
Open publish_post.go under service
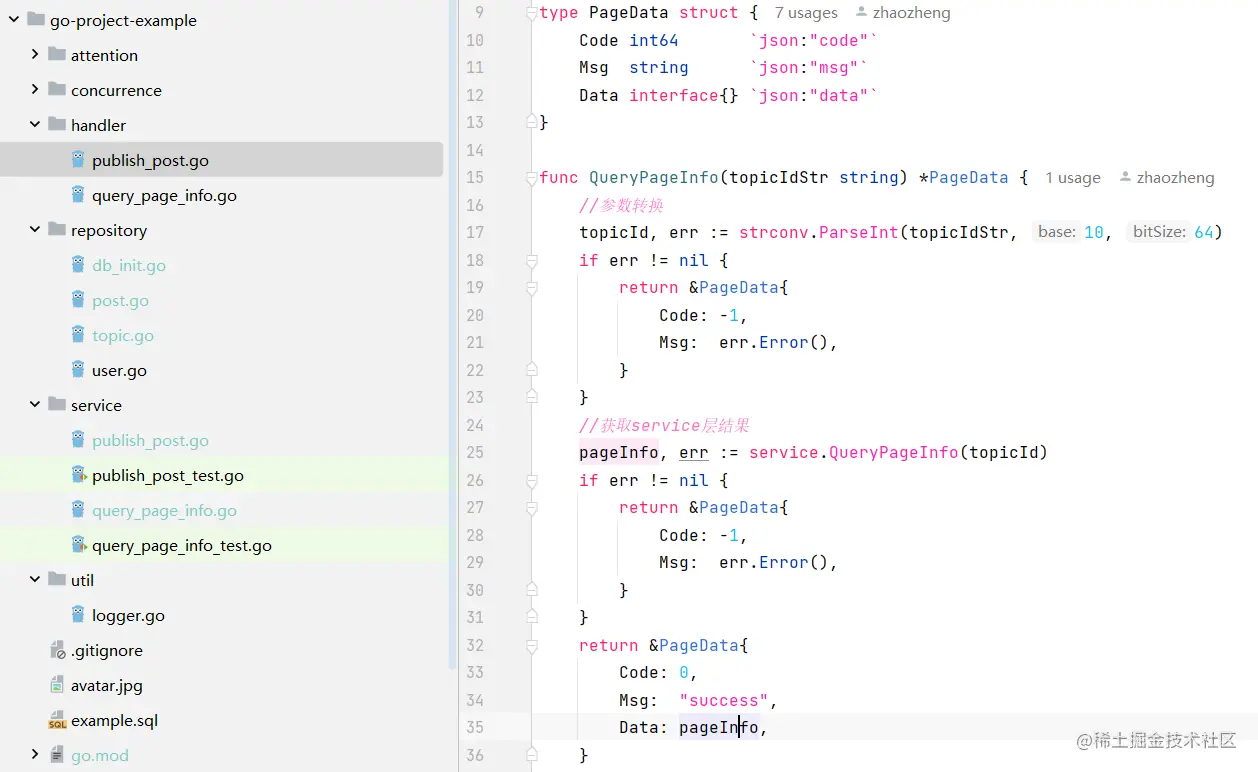[x=150, y=440]
